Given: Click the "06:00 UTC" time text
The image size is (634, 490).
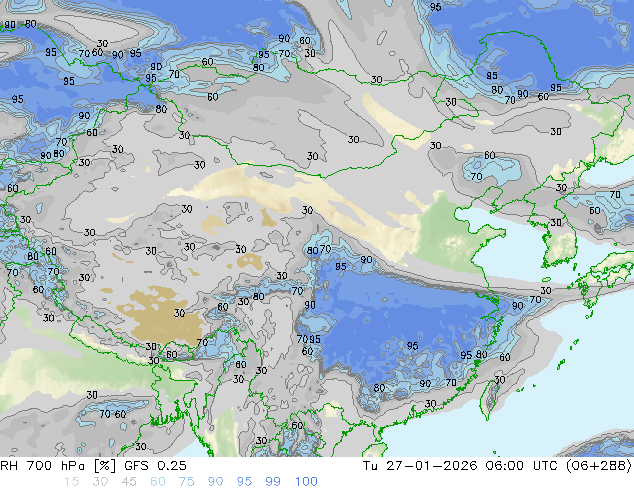Looking at the screenshot, I should tap(524, 466).
